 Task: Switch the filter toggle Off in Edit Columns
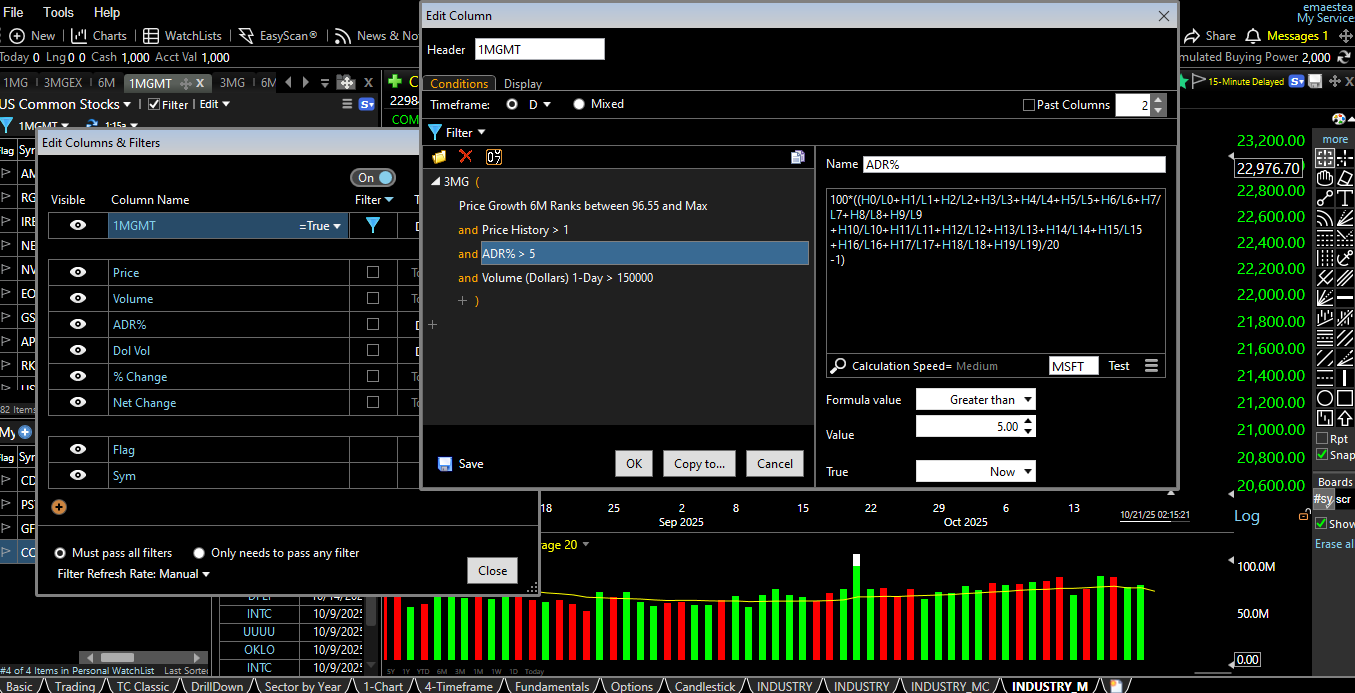(371, 176)
